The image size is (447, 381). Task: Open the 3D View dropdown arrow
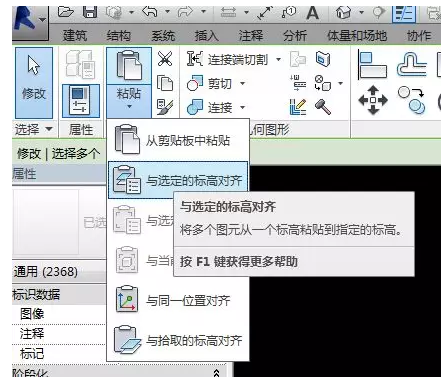(x=362, y=13)
